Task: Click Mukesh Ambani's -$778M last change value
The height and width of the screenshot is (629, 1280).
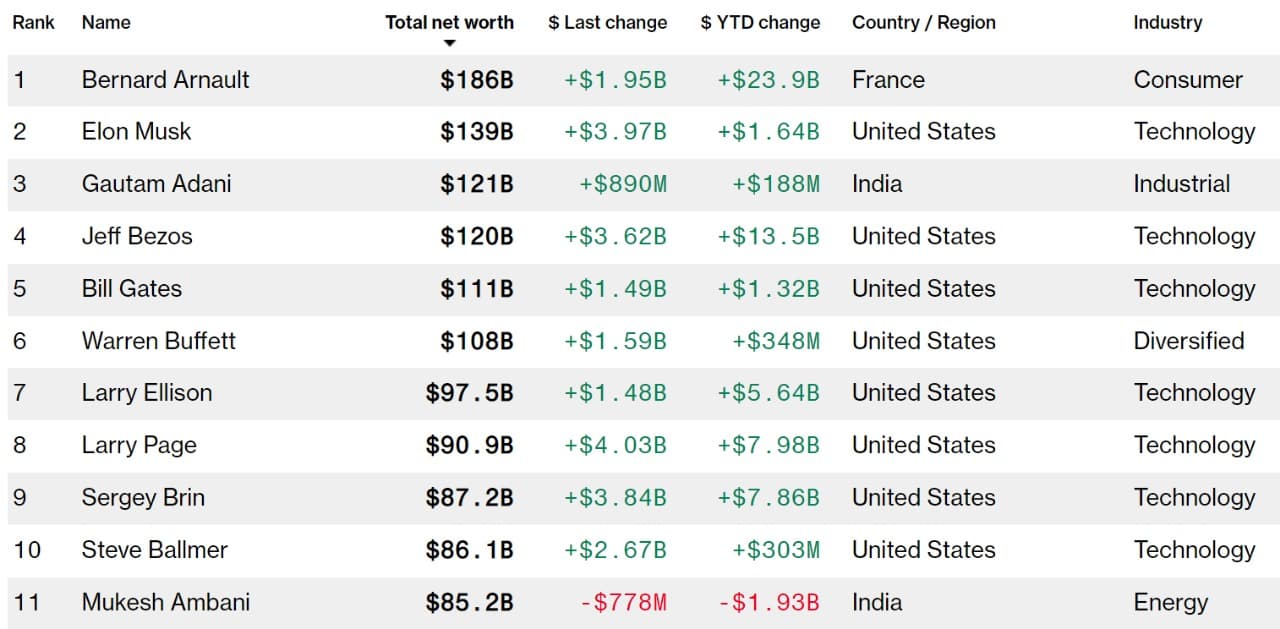Action: click(623, 603)
